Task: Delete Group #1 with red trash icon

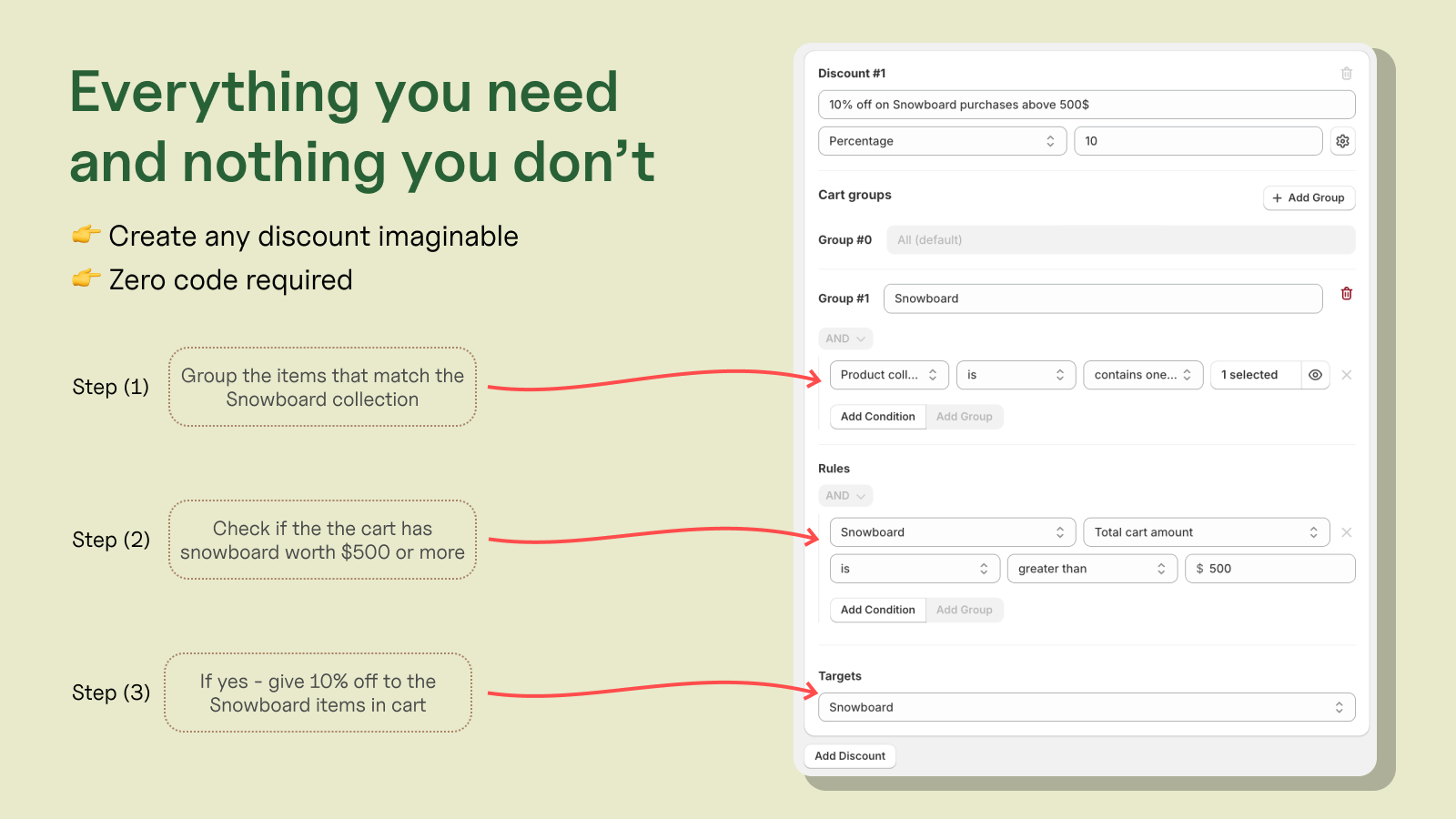Action: click(1346, 294)
